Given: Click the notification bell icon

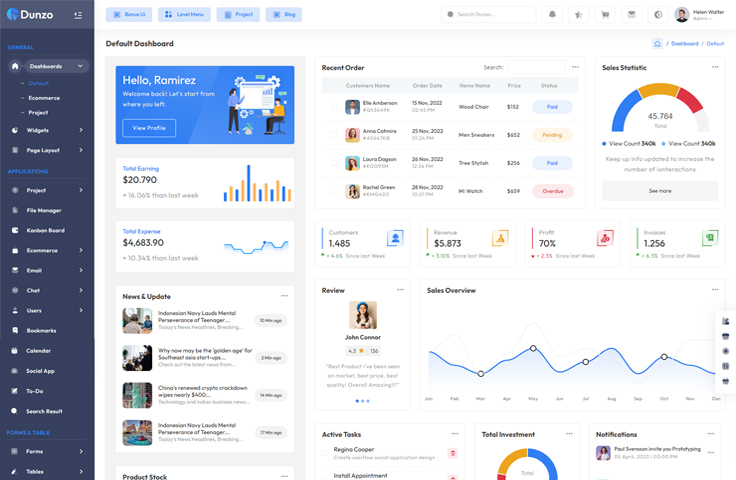Looking at the screenshot, I should (552, 15).
